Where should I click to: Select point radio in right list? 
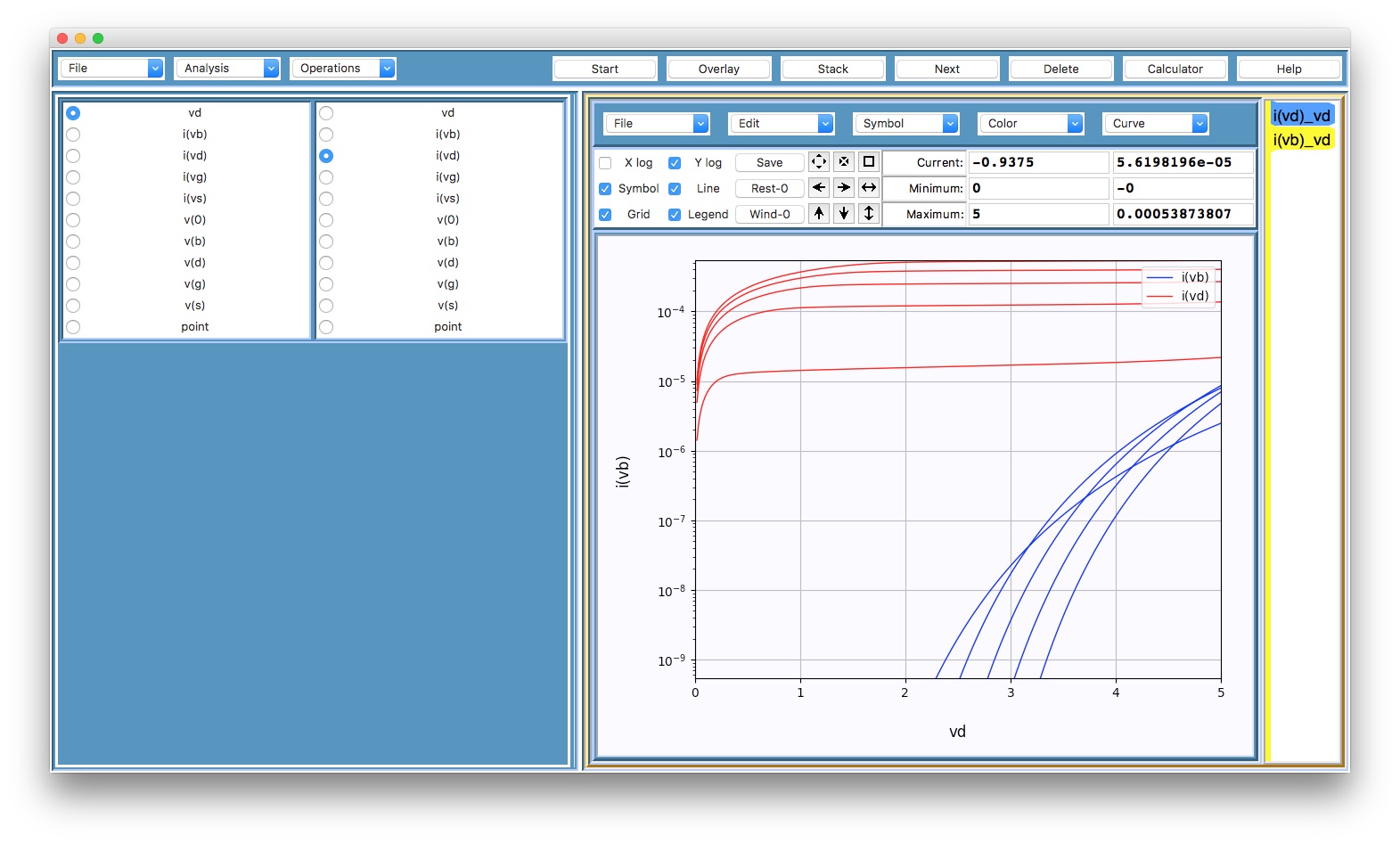326,327
